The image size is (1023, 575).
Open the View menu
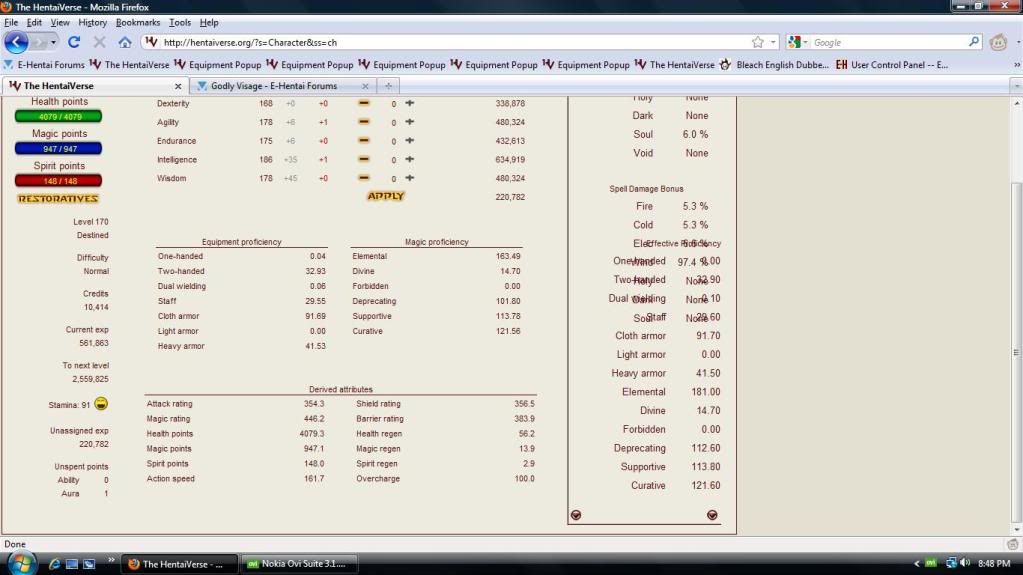tap(60, 22)
